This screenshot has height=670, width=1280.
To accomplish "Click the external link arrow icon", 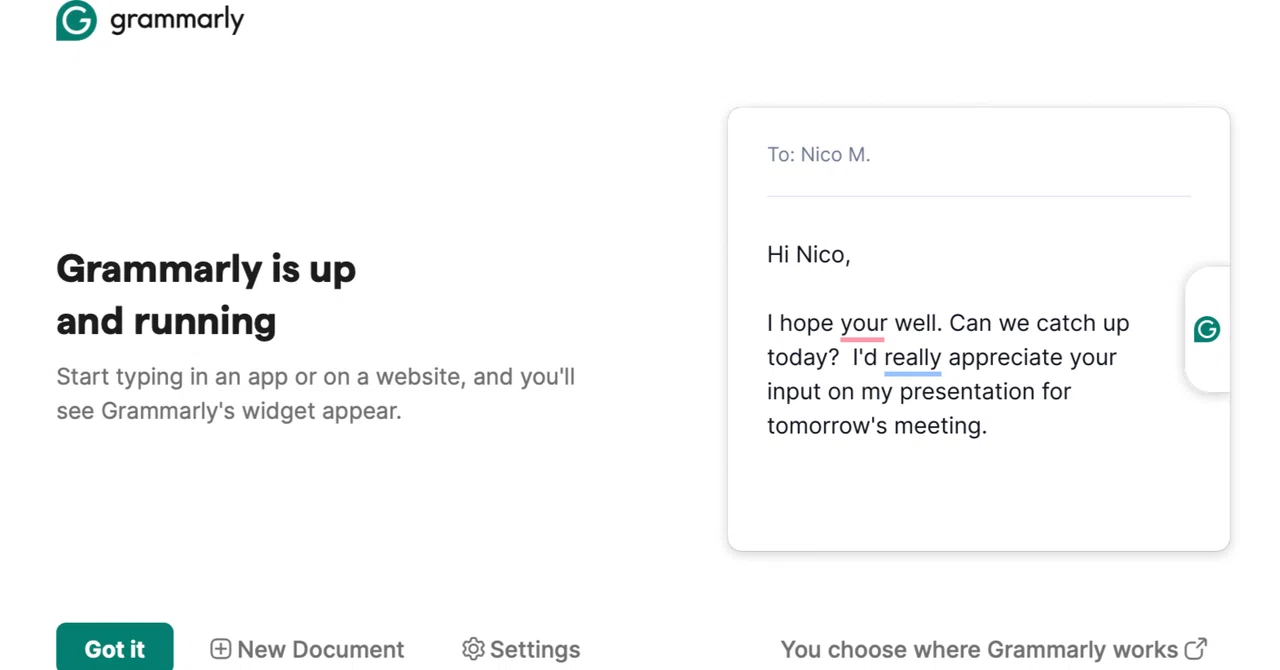I will click(x=1195, y=649).
